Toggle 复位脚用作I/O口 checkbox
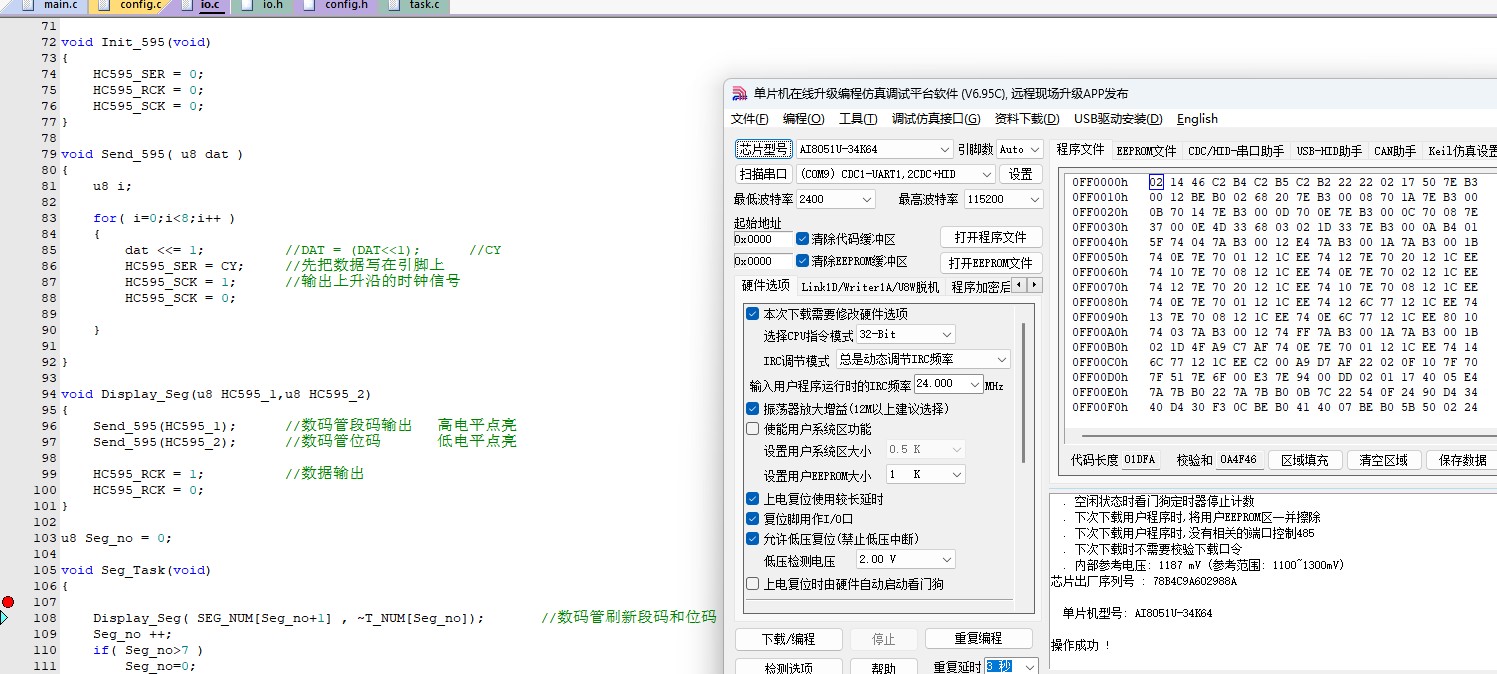Image resolution: width=1497 pixels, height=674 pixels. 753,519
